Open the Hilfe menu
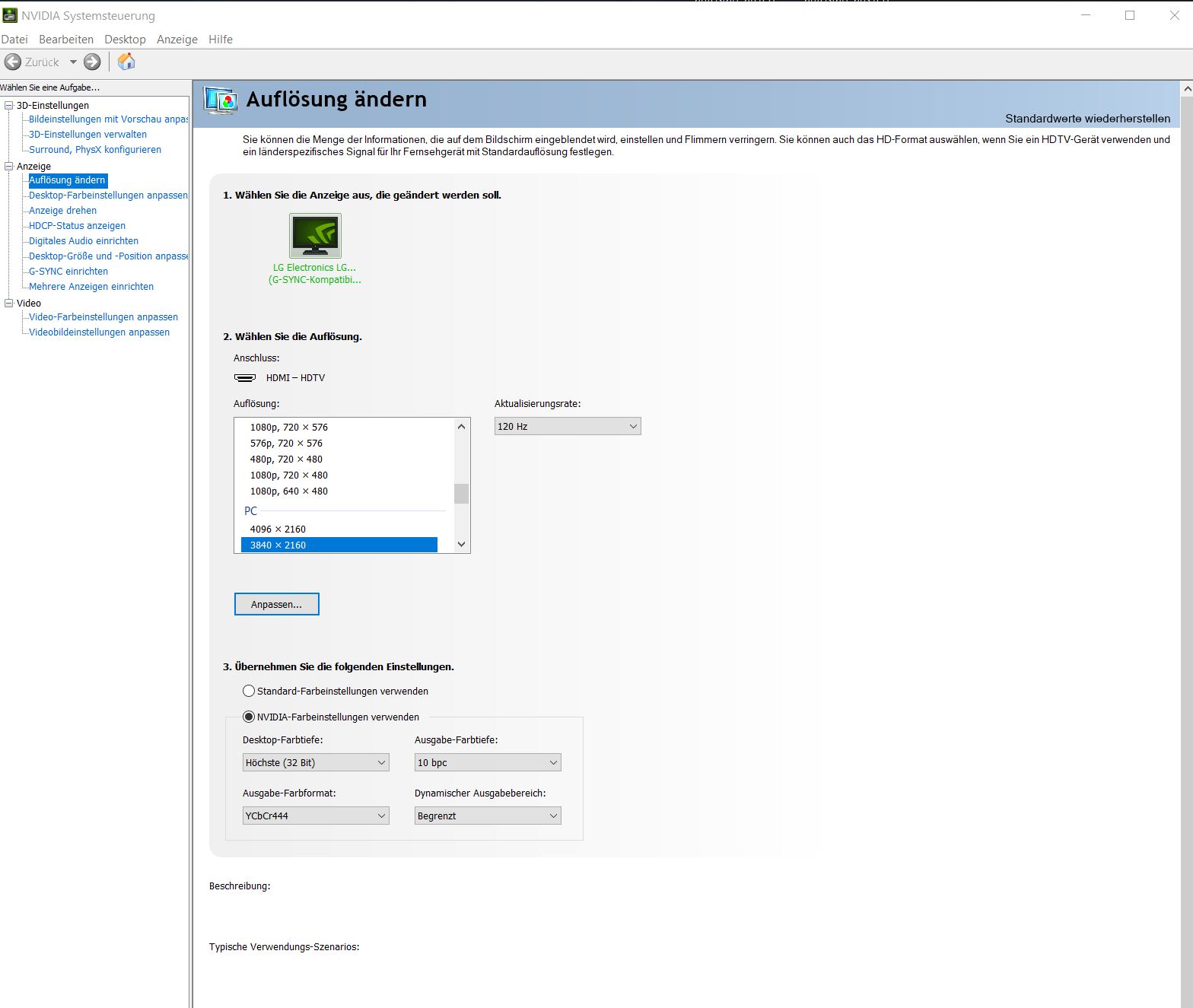This screenshot has height=1008, width=1193. tap(221, 40)
